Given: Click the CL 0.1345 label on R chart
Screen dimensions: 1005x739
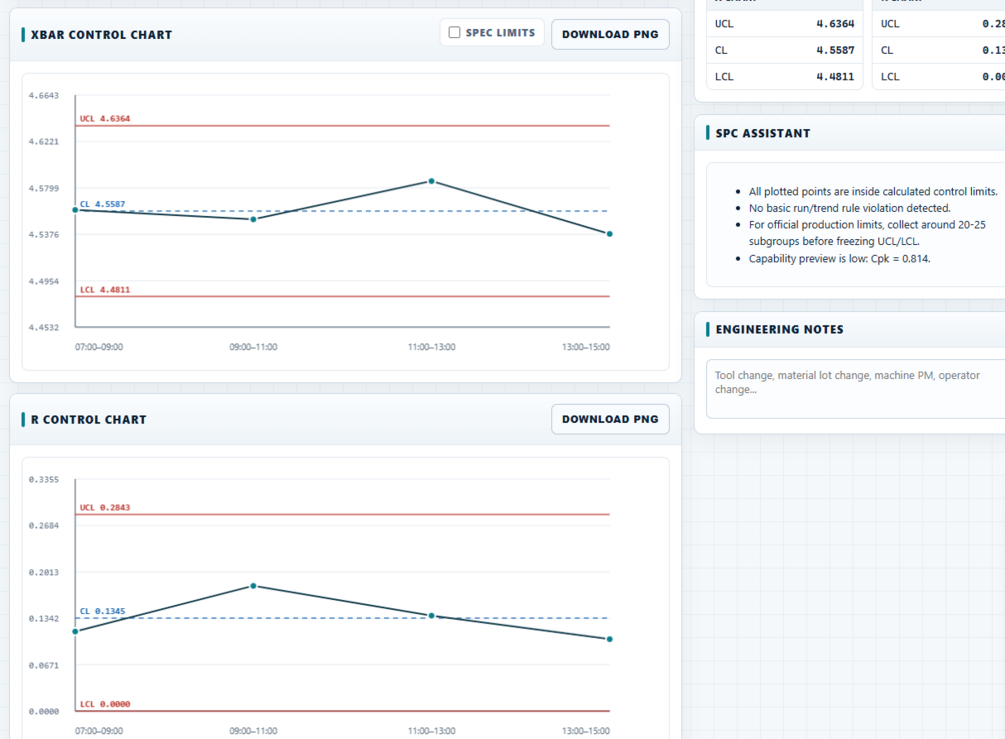Looking at the screenshot, I should [x=103, y=611].
